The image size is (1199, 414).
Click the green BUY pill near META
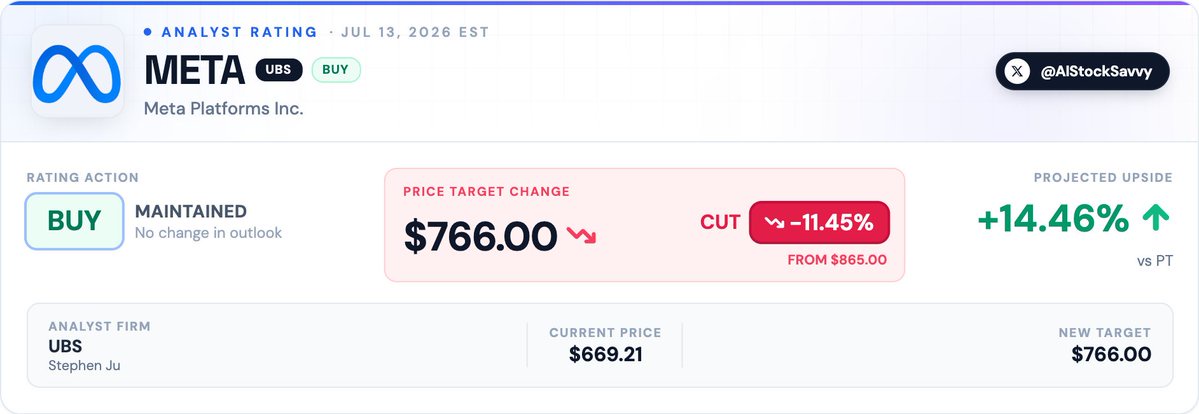[336, 70]
